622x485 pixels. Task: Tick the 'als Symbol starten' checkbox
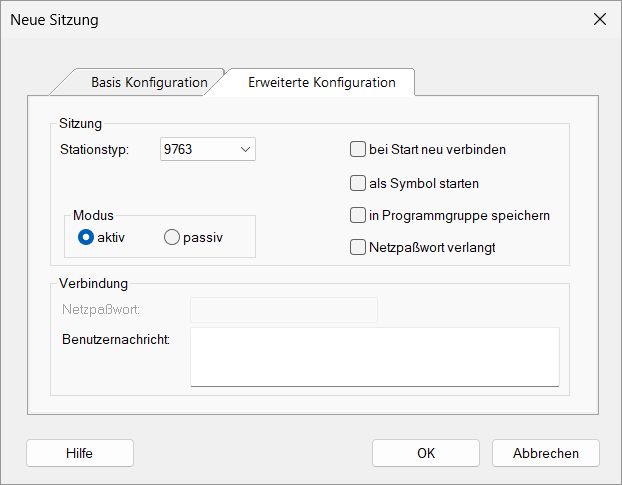[x=358, y=183]
